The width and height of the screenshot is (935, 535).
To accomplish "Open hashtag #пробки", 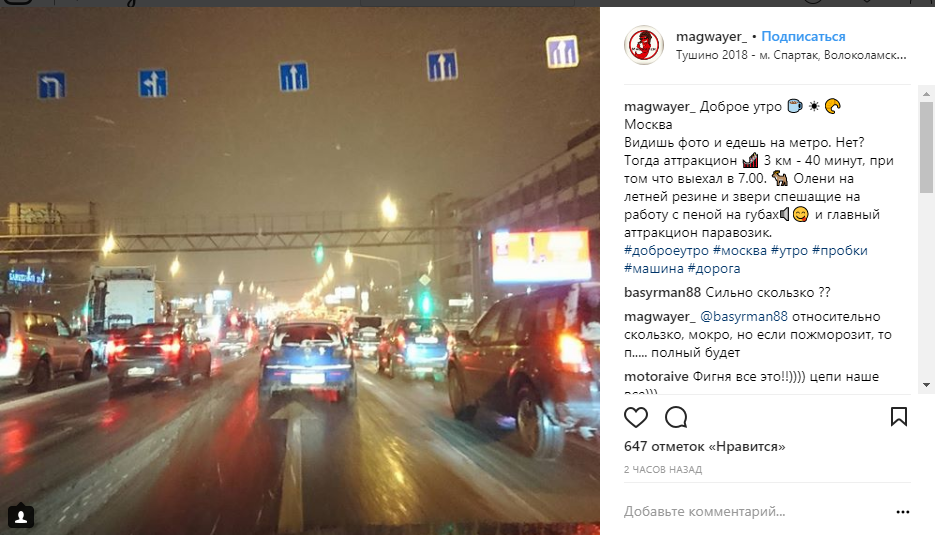I will coord(840,251).
